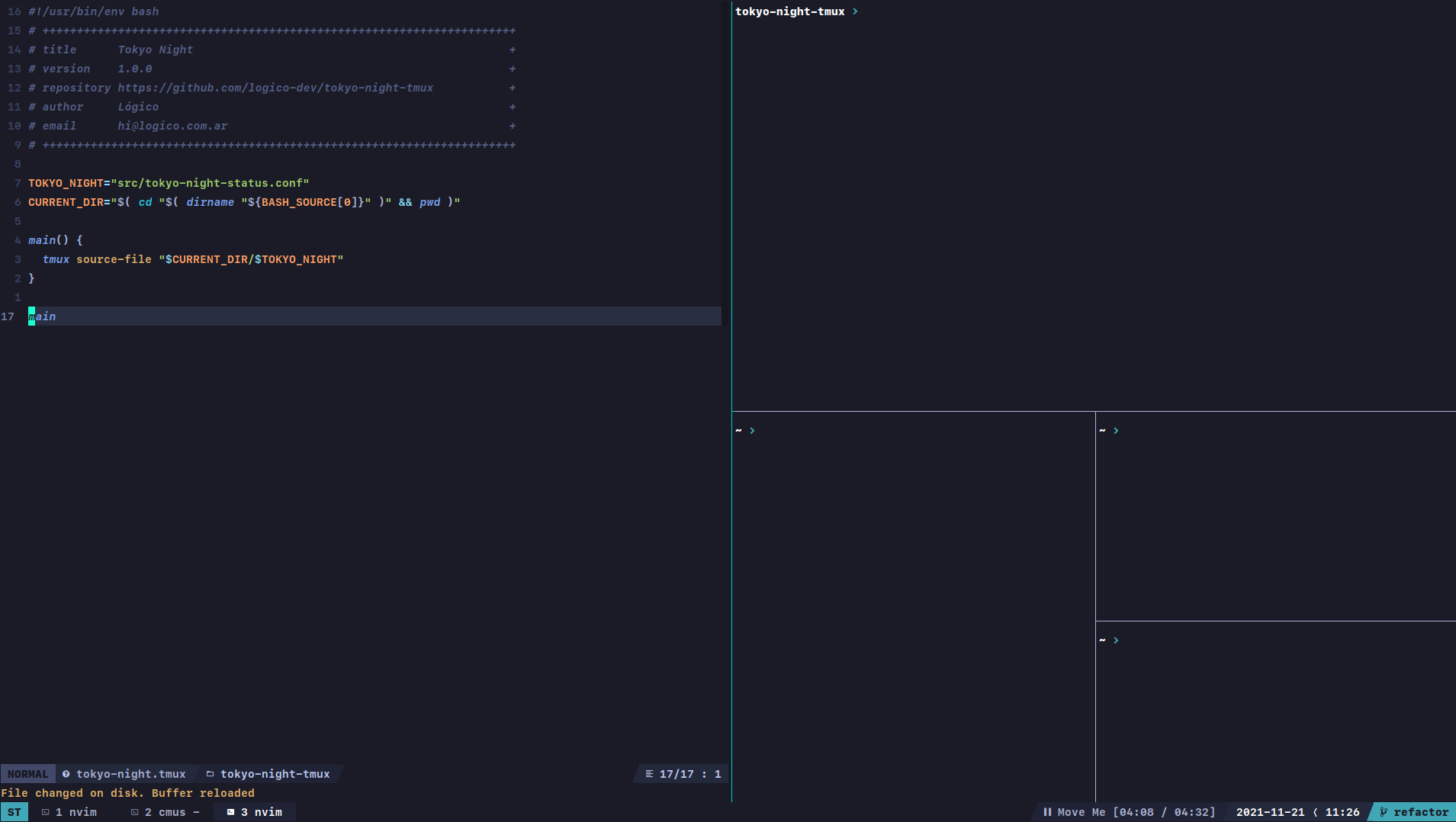Image resolution: width=1456 pixels, height=822 pixels.
Task: Click the refactor branch name
Action: point(1421,812)
